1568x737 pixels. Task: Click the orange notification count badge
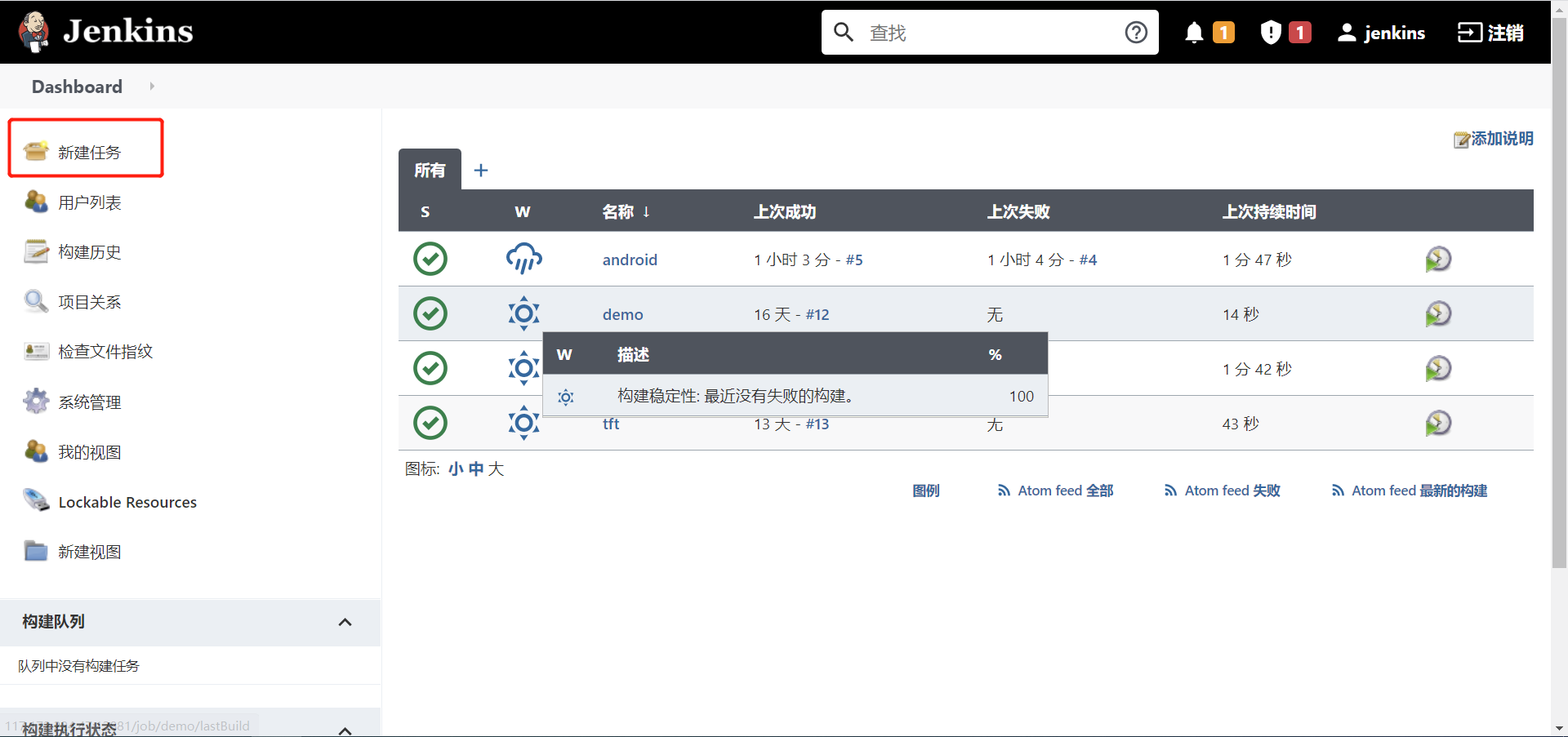point(1223,33)
